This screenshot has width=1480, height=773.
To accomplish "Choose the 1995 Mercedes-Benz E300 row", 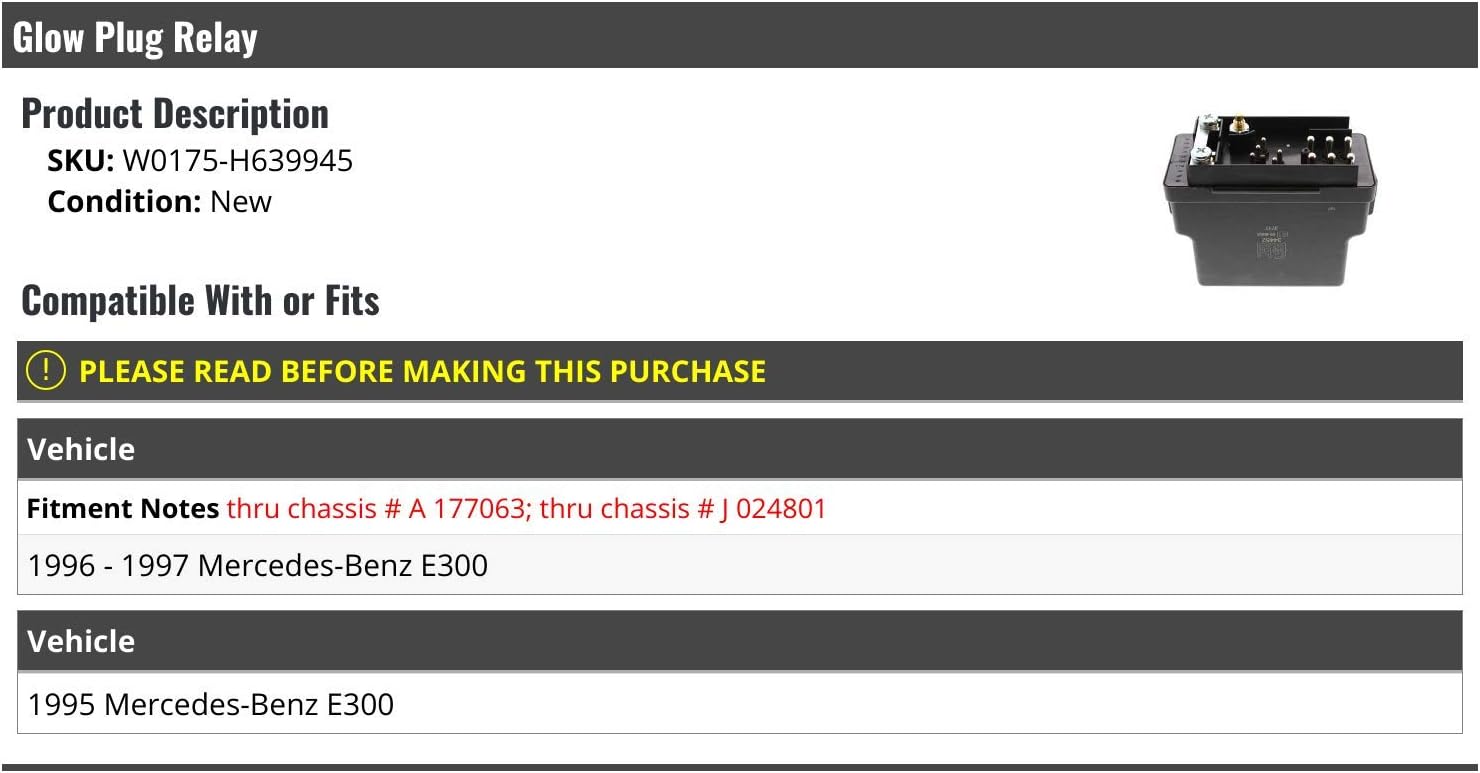I will pyautogui.click(x=211, y=704).
